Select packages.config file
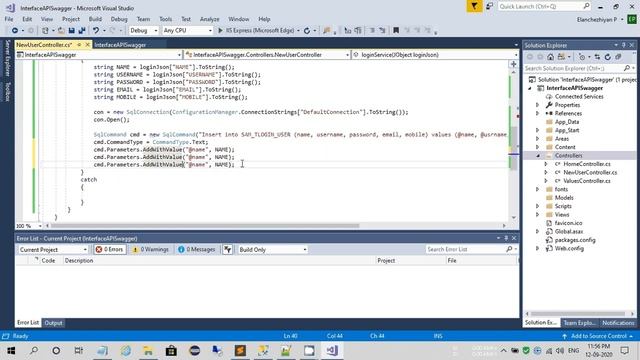640x360 pixels. [x=575, y=240]
